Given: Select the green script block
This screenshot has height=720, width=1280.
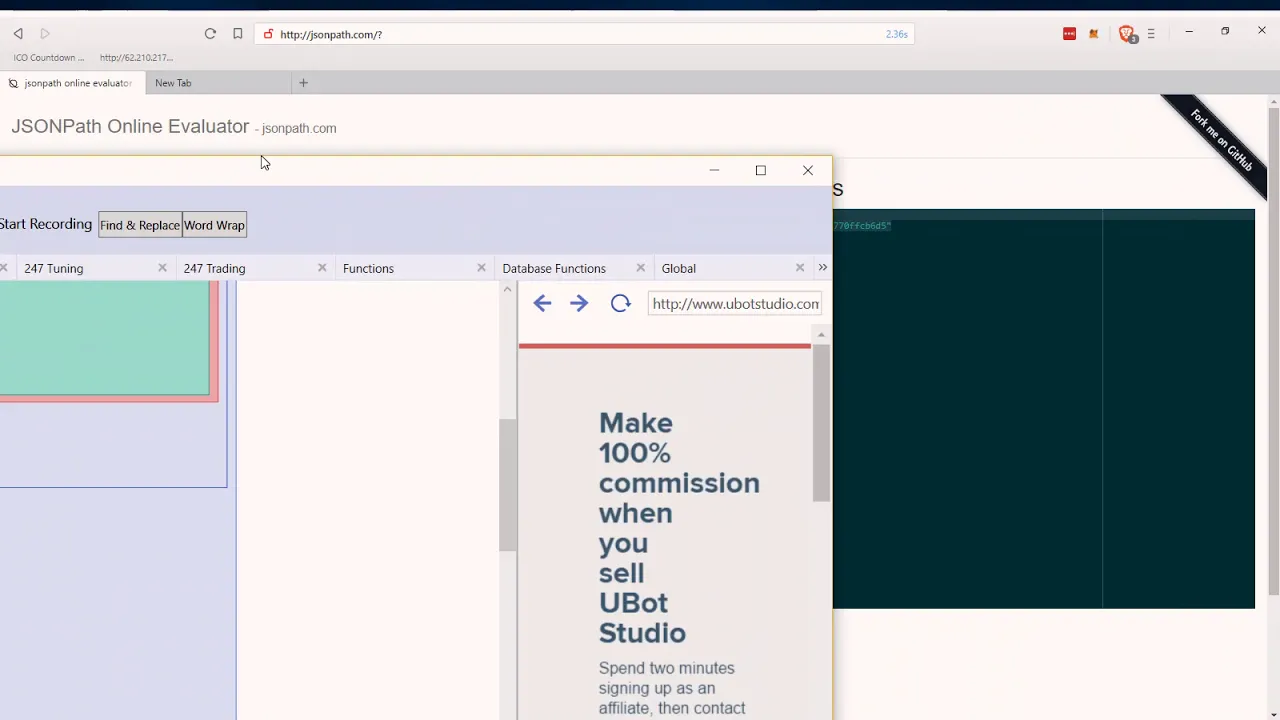Looking at the screenshot, I should point(104,338).
